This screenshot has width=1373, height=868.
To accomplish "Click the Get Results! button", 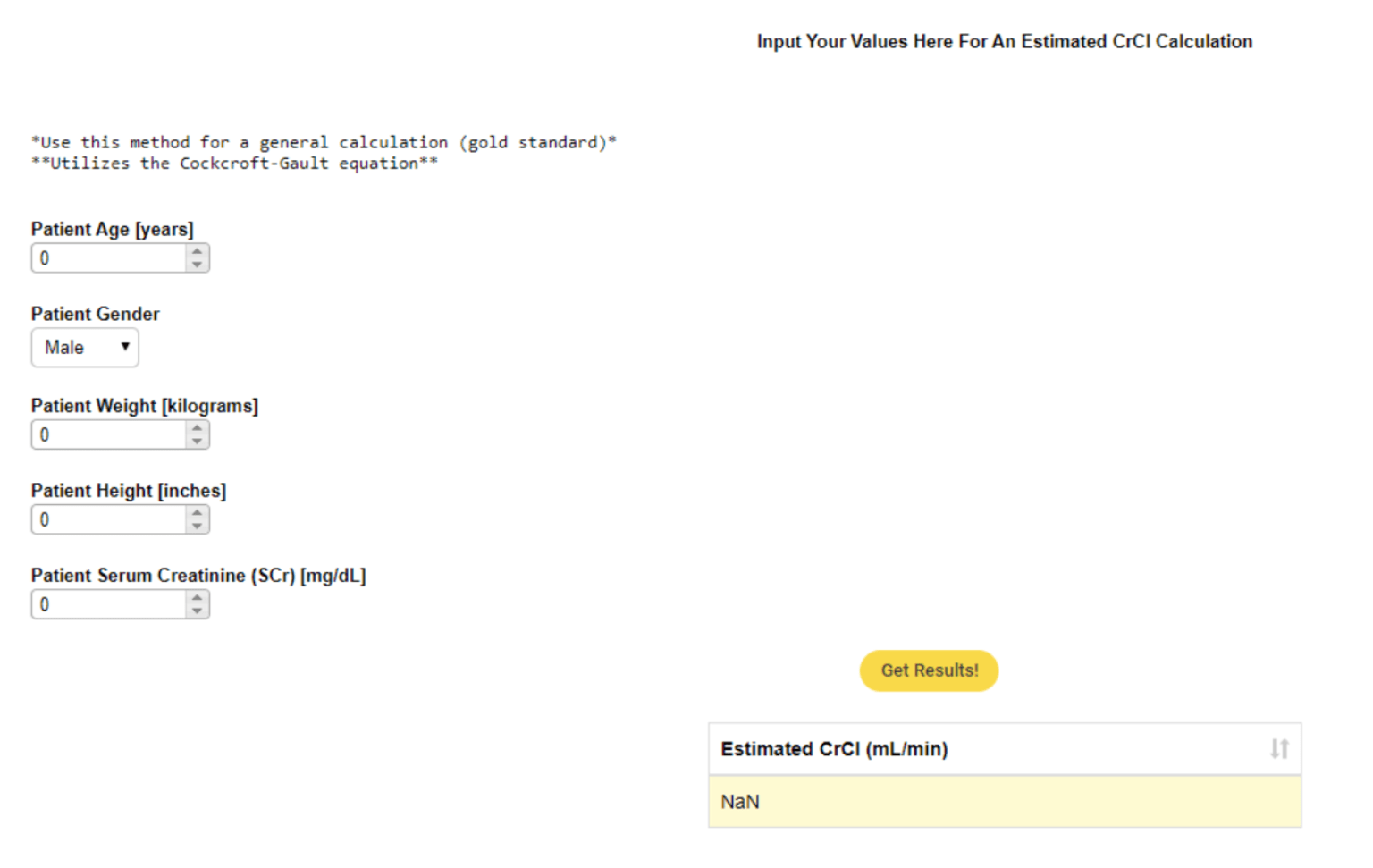I will (929, 670).
